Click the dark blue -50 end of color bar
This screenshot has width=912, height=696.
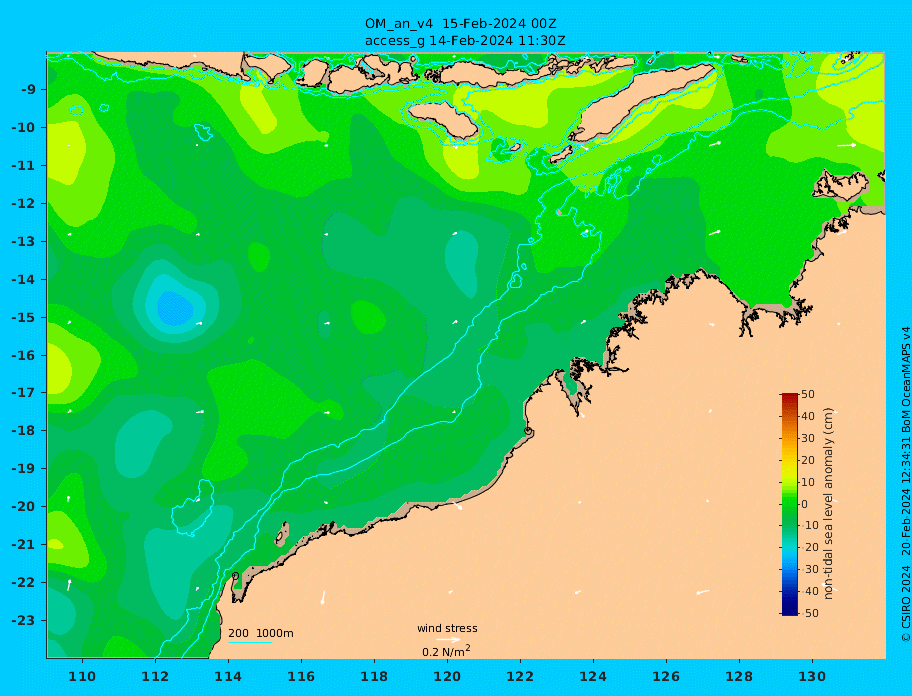point(789,612)
